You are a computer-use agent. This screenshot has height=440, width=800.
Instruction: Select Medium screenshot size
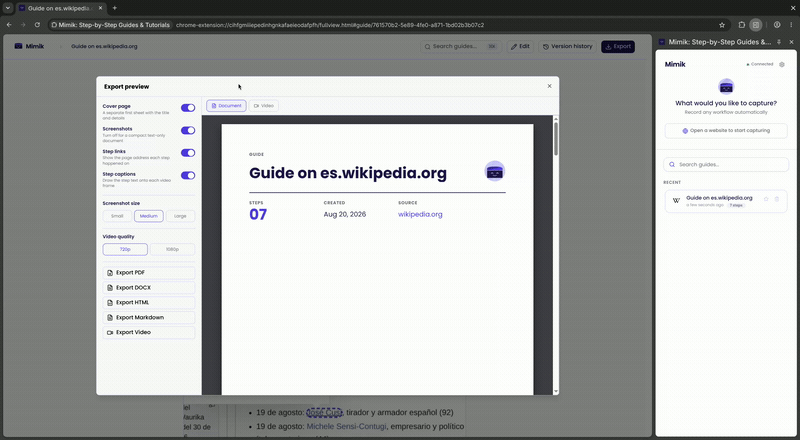[149, 216]
